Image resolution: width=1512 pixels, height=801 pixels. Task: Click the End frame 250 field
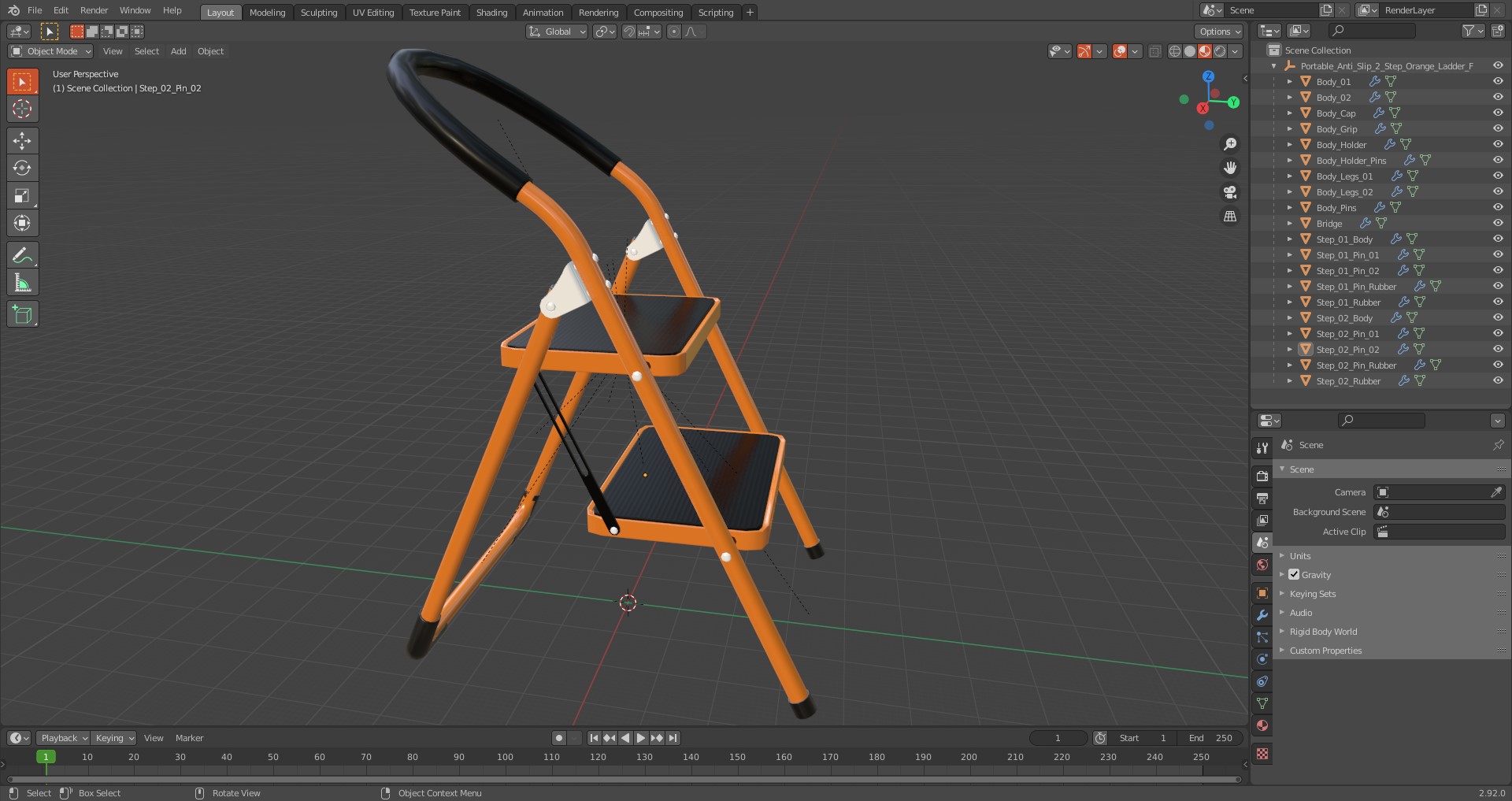pyautogui.click(x=1210, y=738)
